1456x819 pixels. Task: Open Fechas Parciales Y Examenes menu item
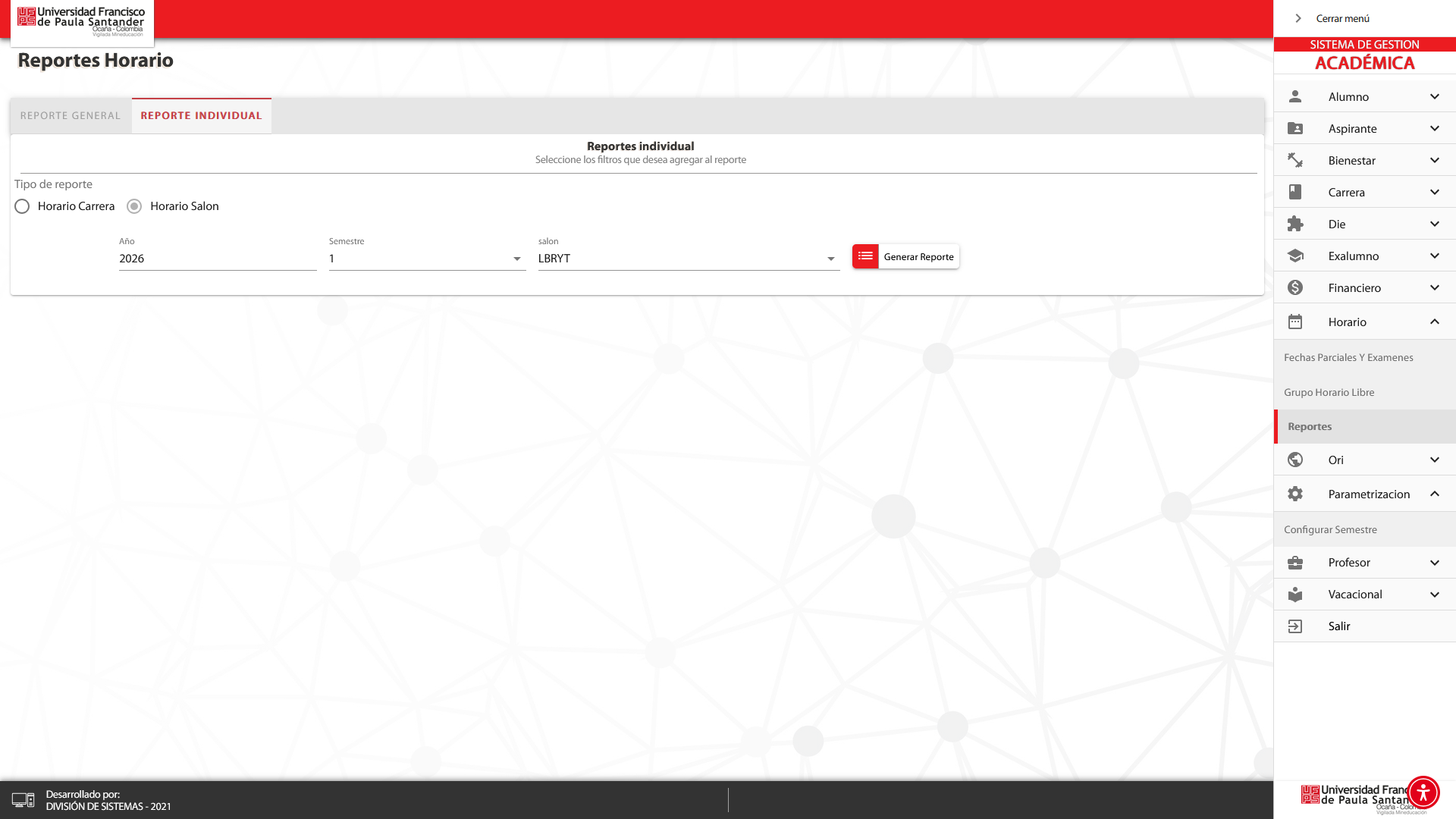coord(1348,357)
